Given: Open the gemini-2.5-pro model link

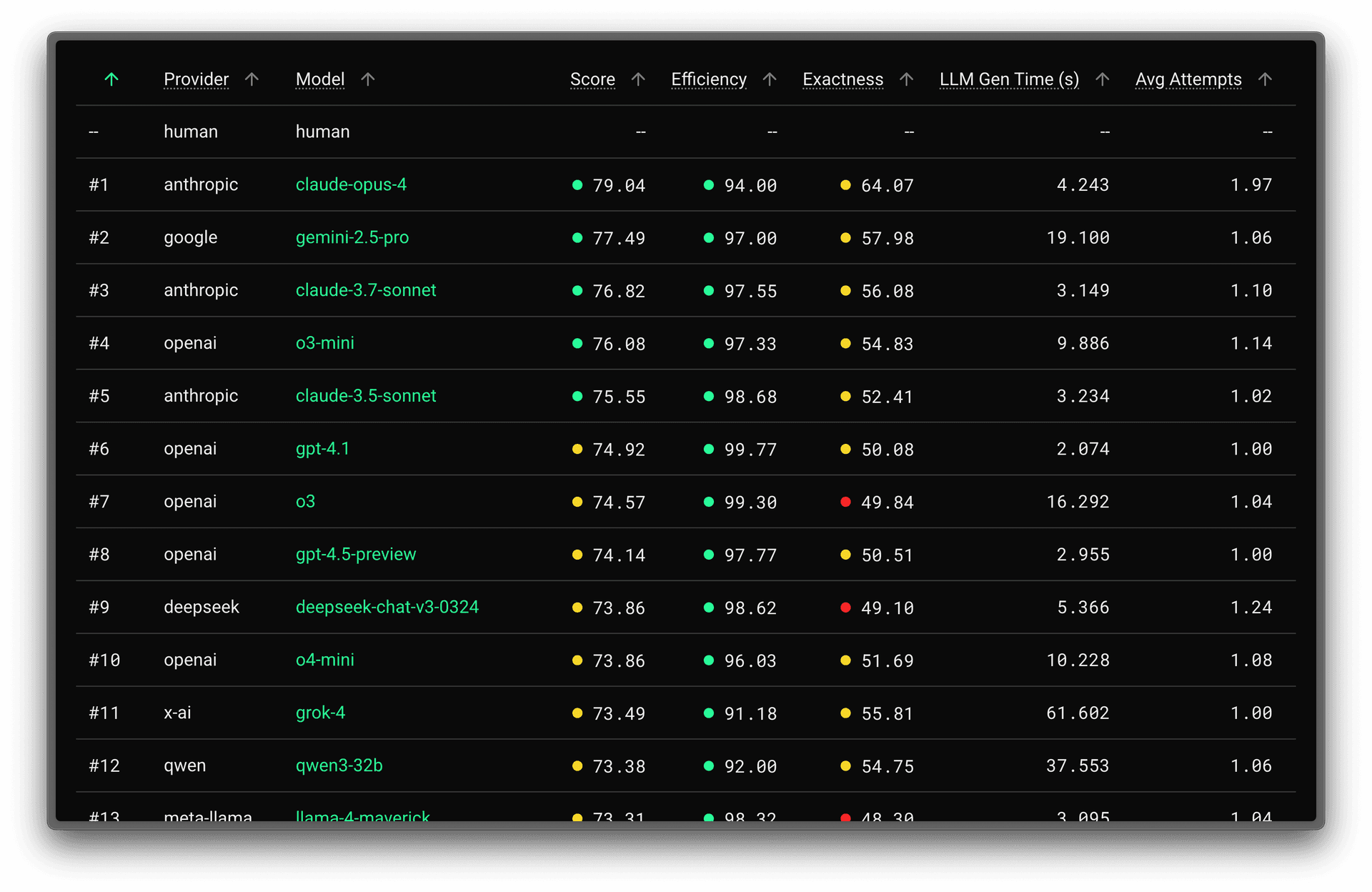Looking at the screenshot, I should [x=352, y=237].
